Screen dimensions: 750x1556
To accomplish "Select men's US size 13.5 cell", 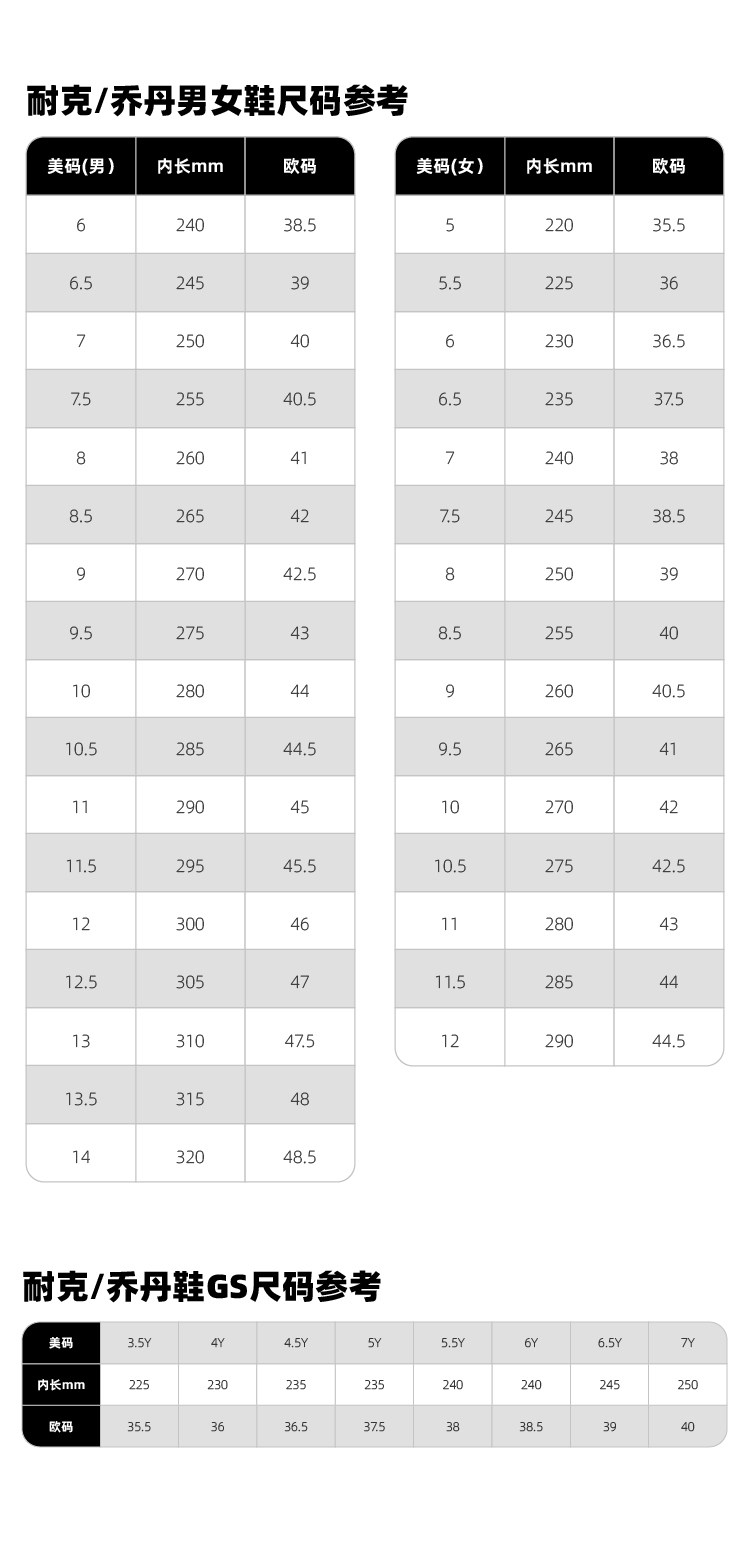I will (x=81, y=1099).
